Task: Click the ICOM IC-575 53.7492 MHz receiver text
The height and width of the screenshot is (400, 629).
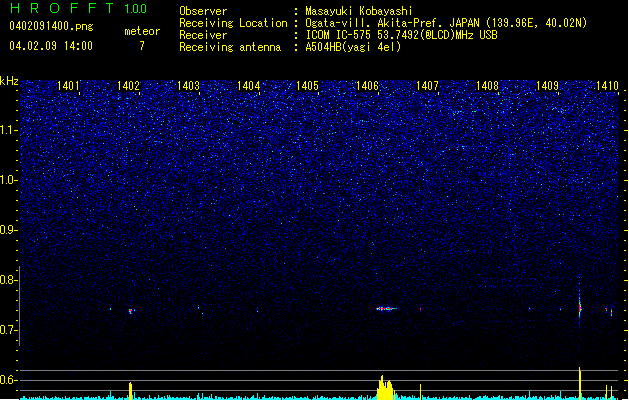Action: pyautogui.click(x=401, y=35)
